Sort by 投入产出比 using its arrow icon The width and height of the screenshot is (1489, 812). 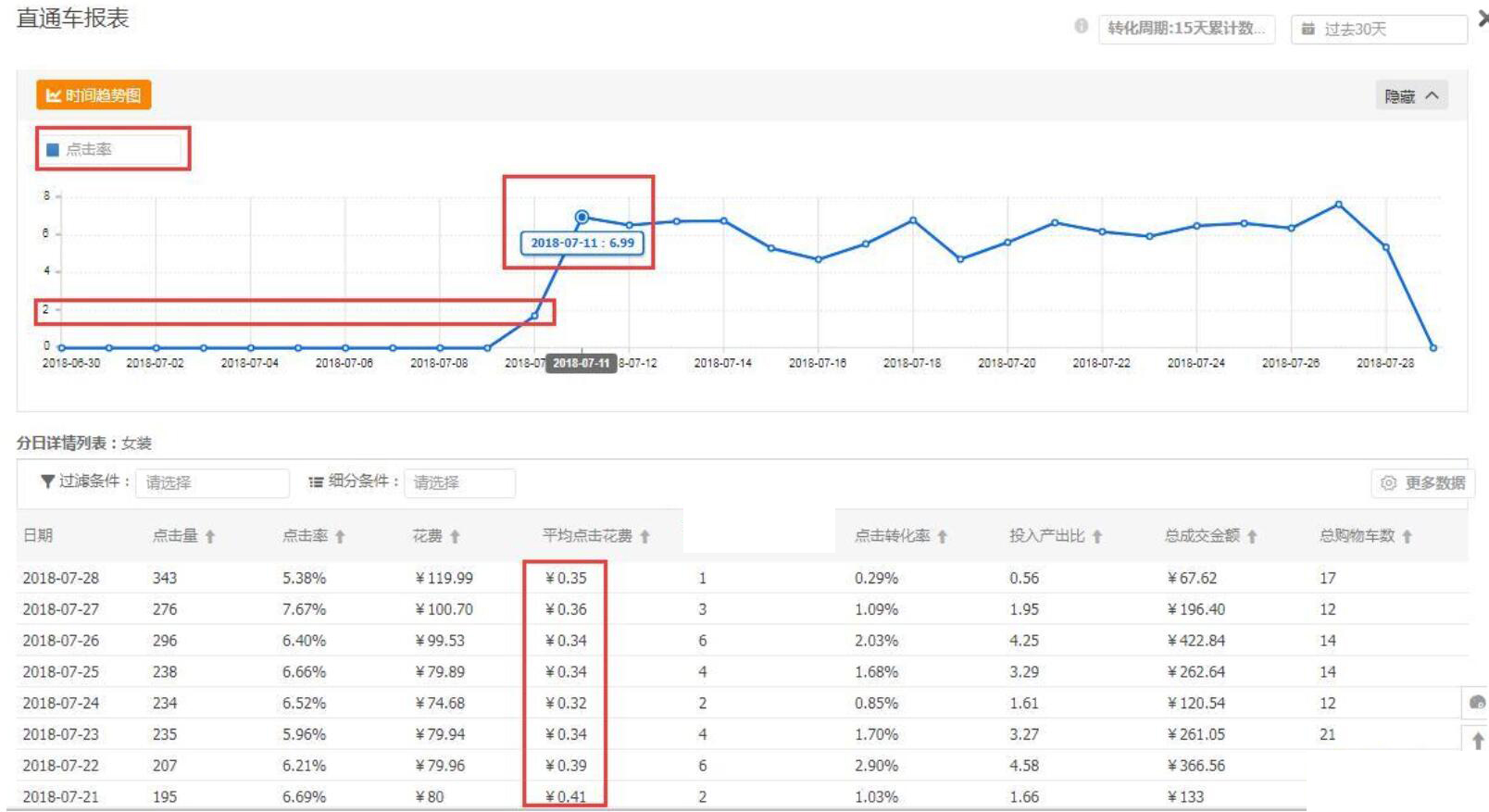(x=1096, y=537)
